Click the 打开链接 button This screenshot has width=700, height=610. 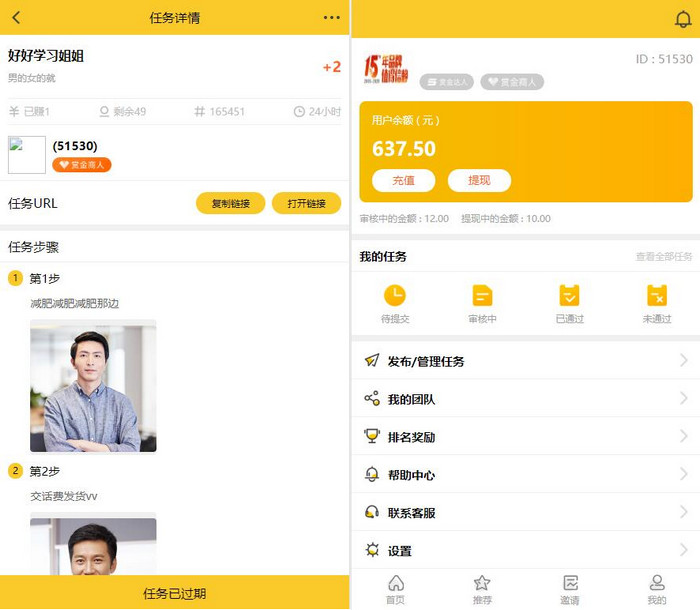tap(306, 203)
